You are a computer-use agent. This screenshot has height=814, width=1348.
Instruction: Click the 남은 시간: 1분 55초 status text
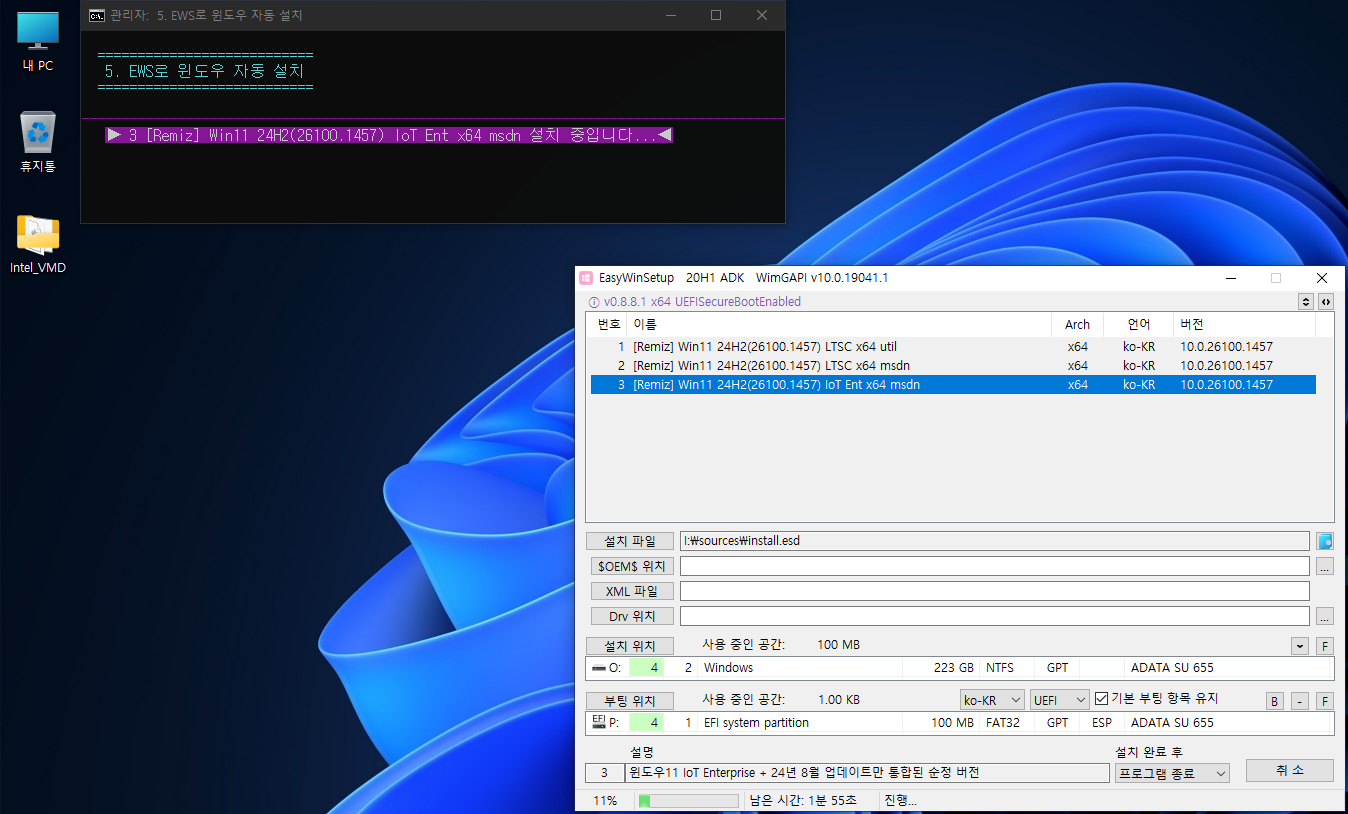click(804, 801)
